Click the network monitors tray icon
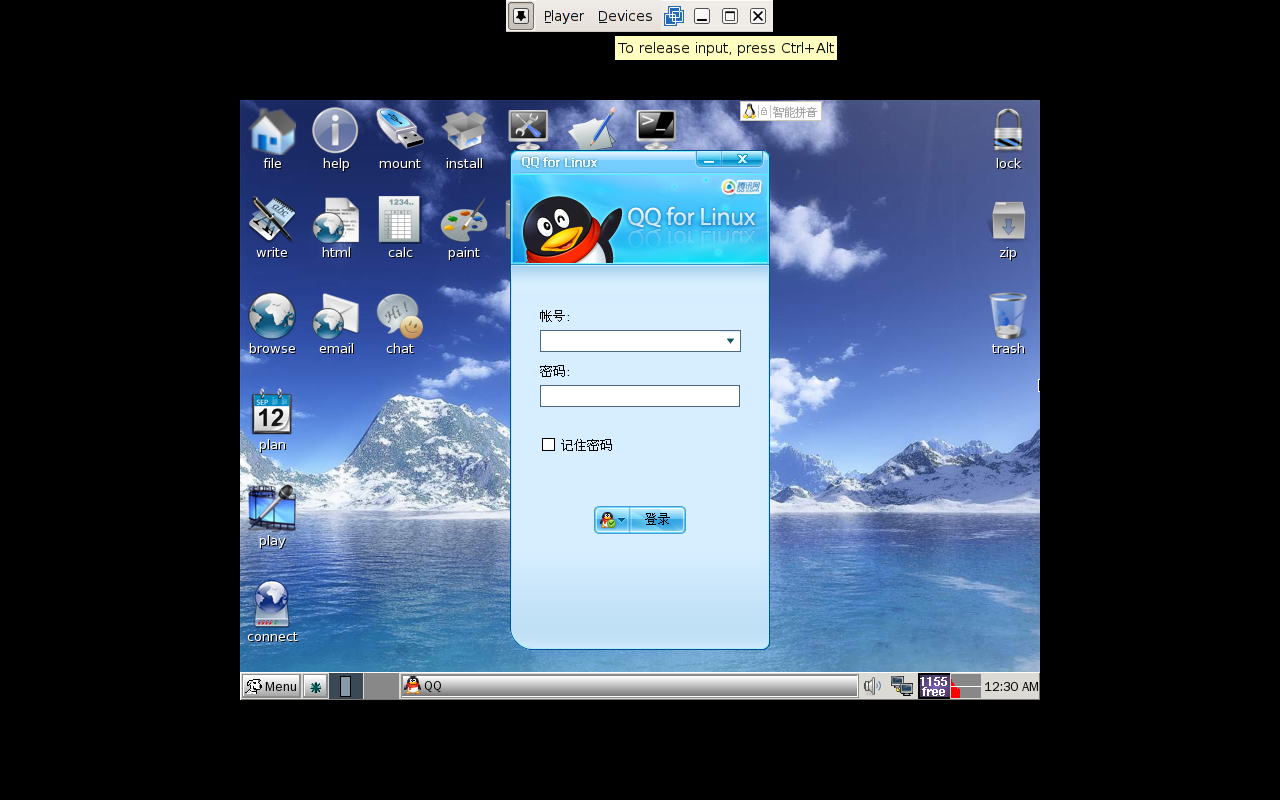Viewport: 1280px width, 800px height. [902, 686]
